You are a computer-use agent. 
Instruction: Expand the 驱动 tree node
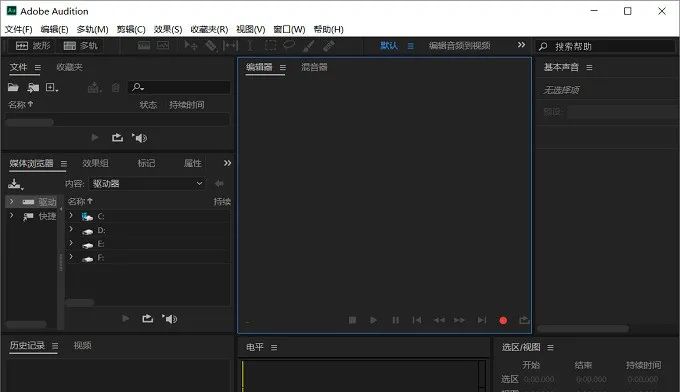click(12, 201)
